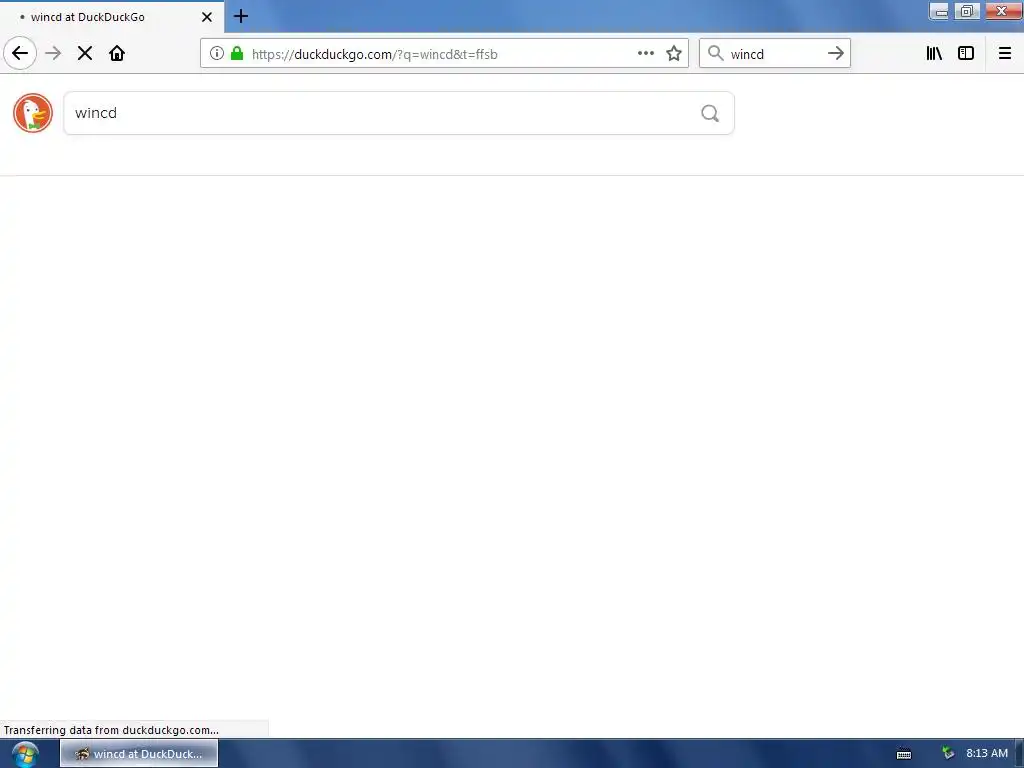Click the on-screen keyboard tray icon

(904, 754)
